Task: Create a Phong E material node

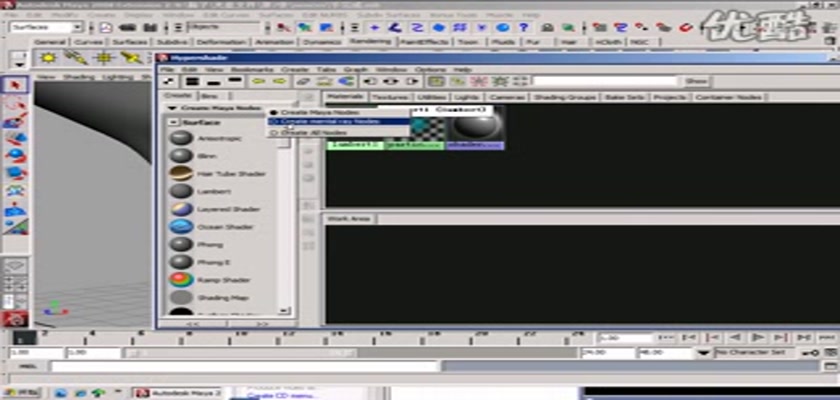Action: (x=181, y=262)
